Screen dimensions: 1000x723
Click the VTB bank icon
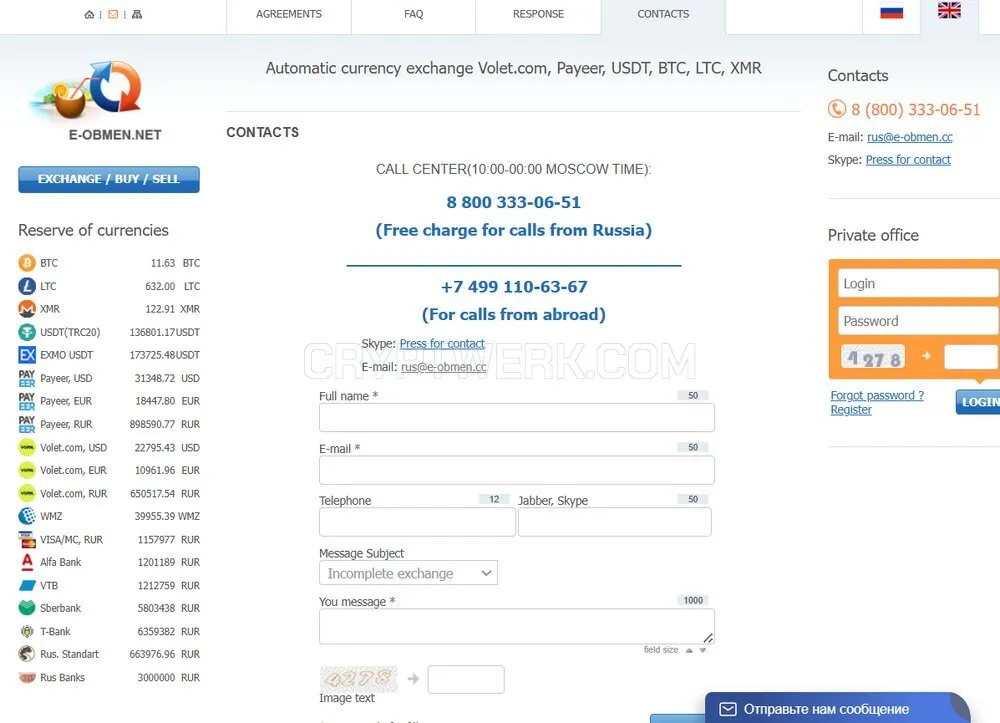tap(27, 585)
